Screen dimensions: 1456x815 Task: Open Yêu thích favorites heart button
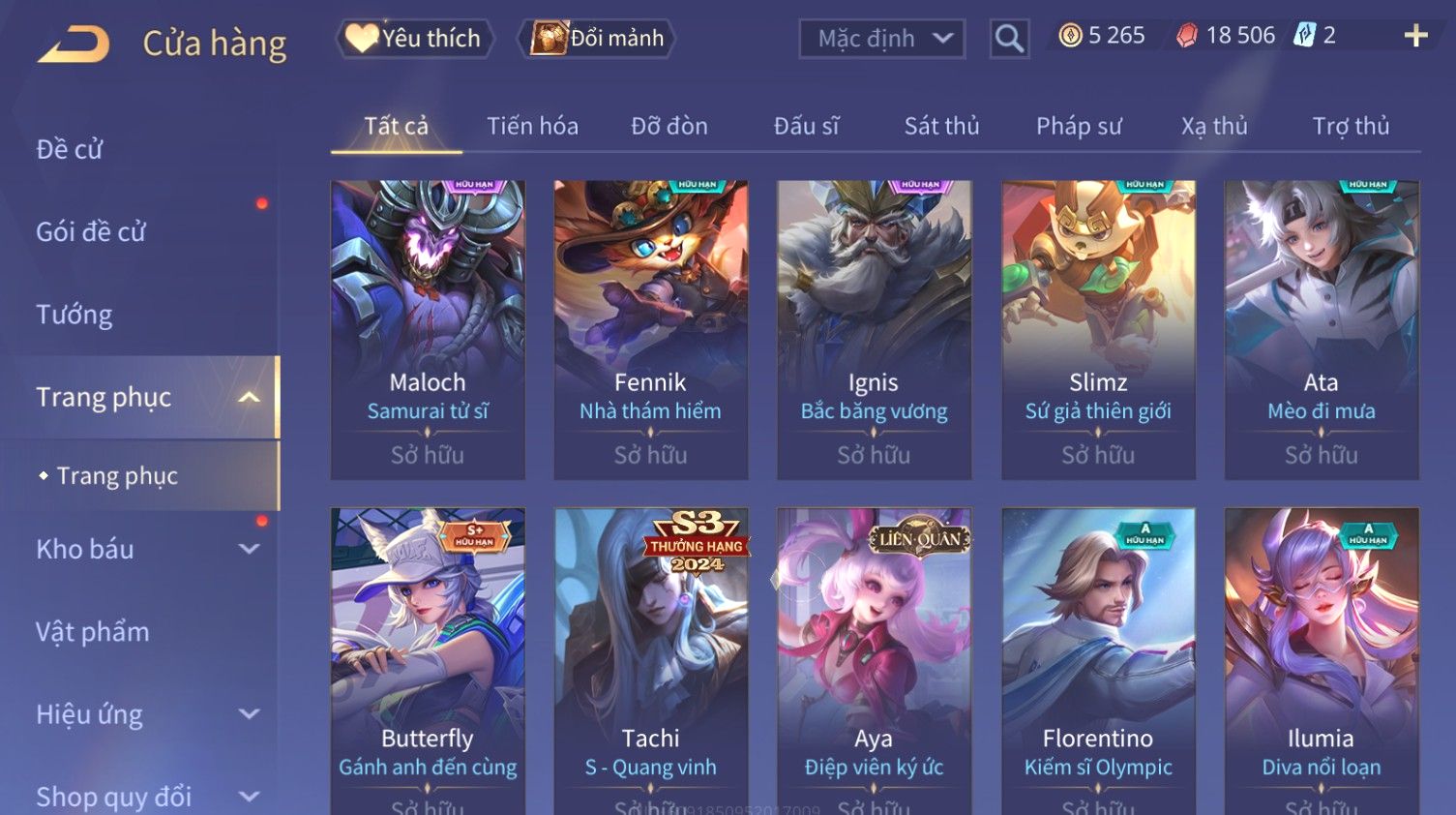coord(415,39)
